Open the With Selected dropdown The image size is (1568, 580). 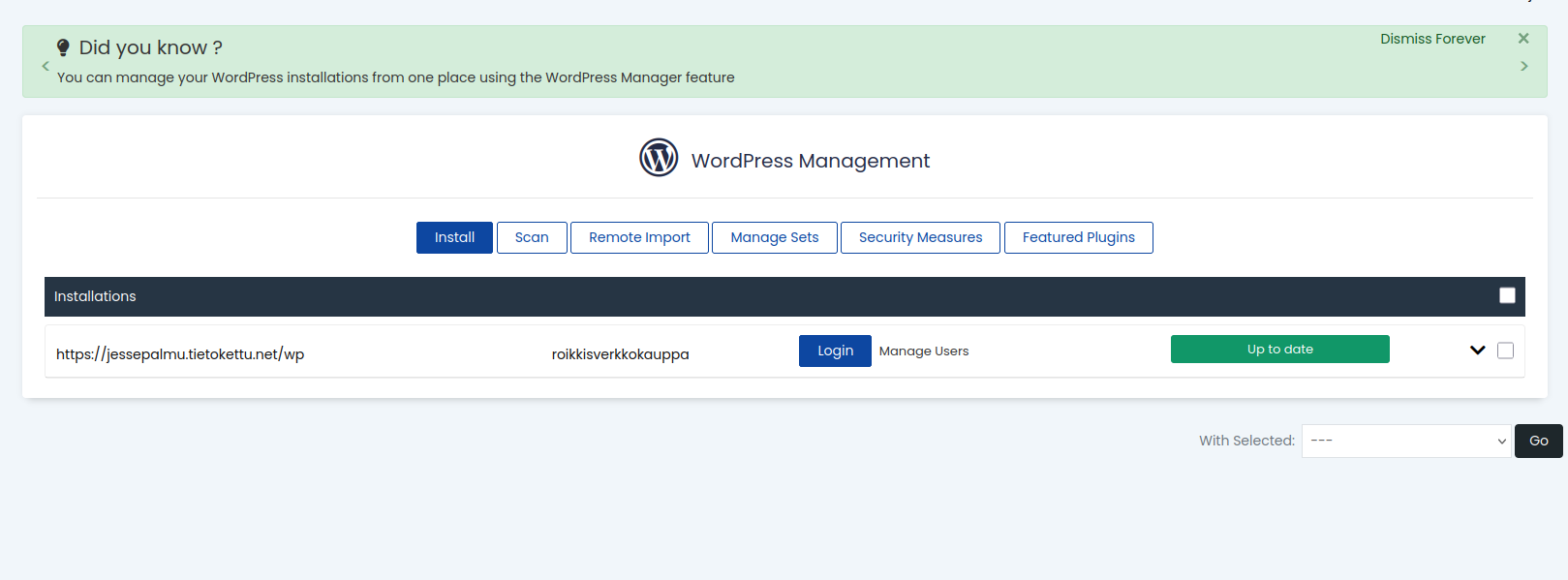[1406, 441]
